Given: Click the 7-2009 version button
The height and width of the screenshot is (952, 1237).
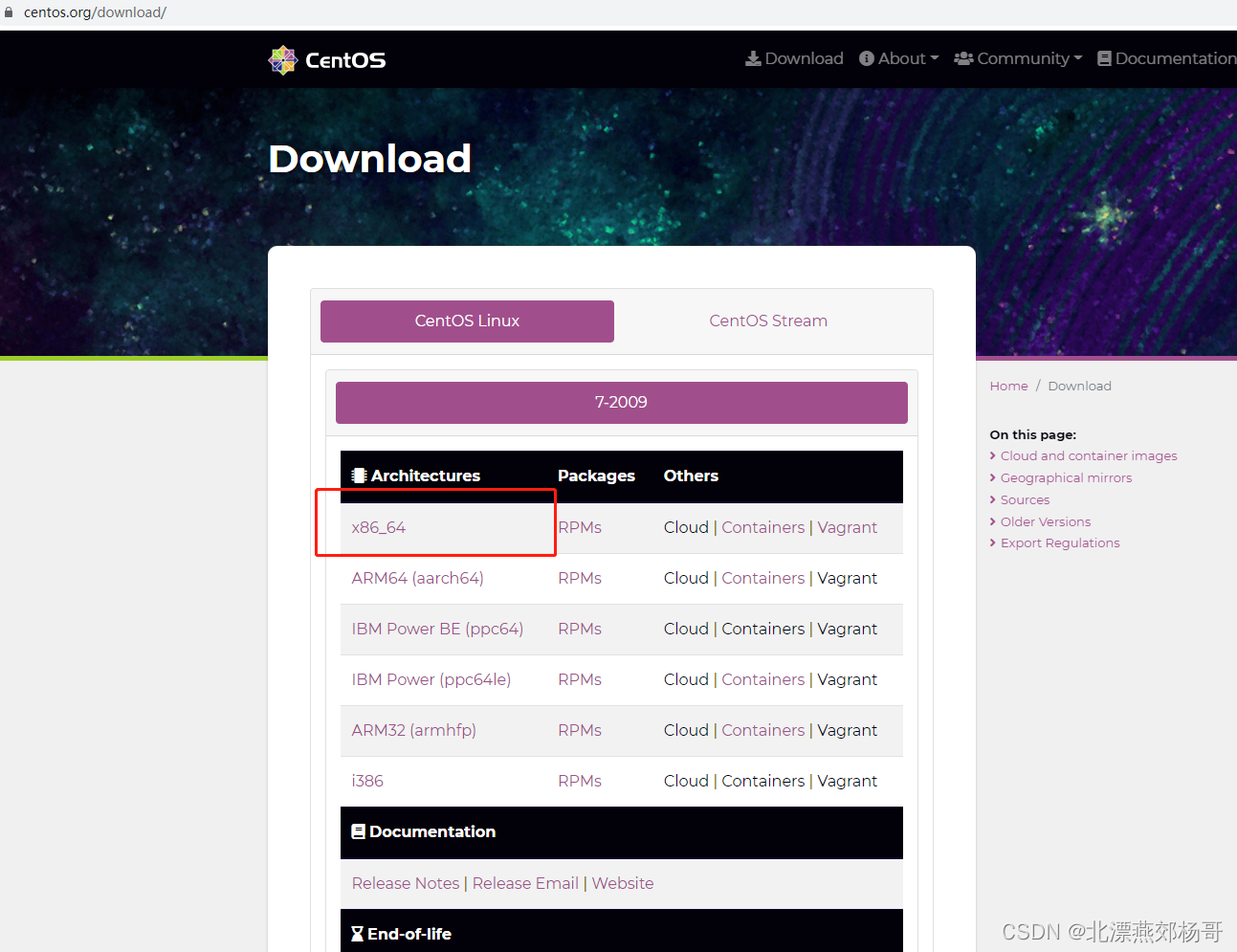Looking at the screenshot, I should (x=622, y=403).
